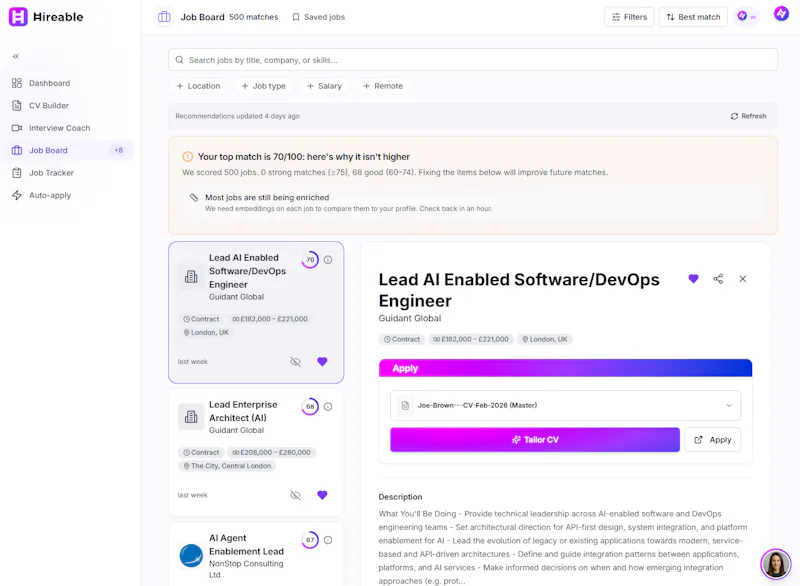800x586 pixels.
Task: Close the job detail panel
Action: pyautogui.click(x=742, y=278)
